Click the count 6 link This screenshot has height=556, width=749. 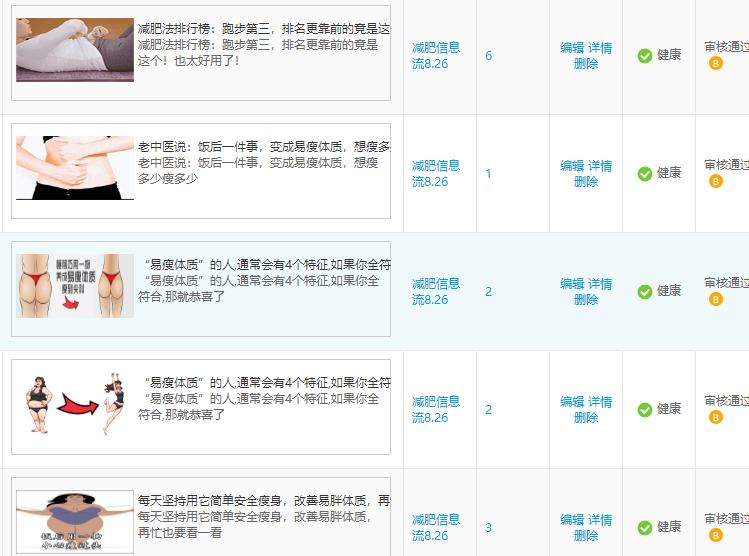click(x=488, y=56)
